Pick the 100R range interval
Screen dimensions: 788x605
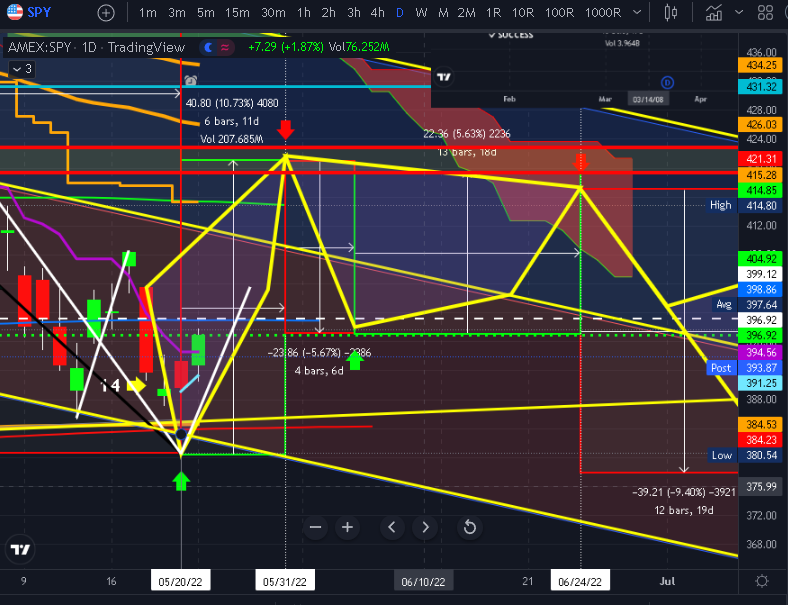tap(559, 13)
